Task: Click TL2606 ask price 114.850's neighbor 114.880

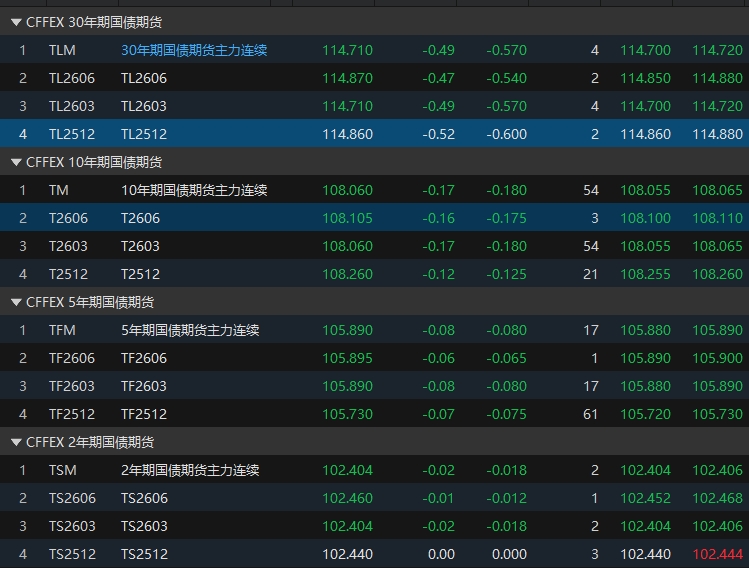Action: [717, 78]
